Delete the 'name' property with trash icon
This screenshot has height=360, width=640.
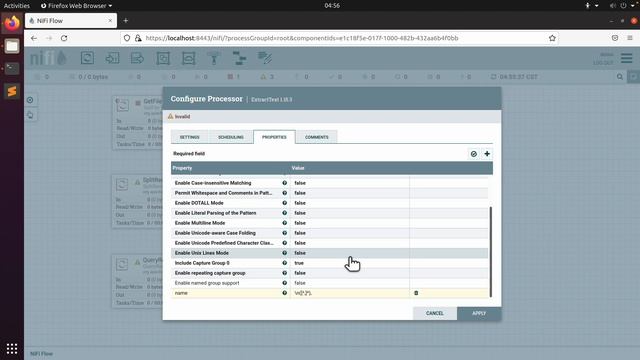click(416, 293)
